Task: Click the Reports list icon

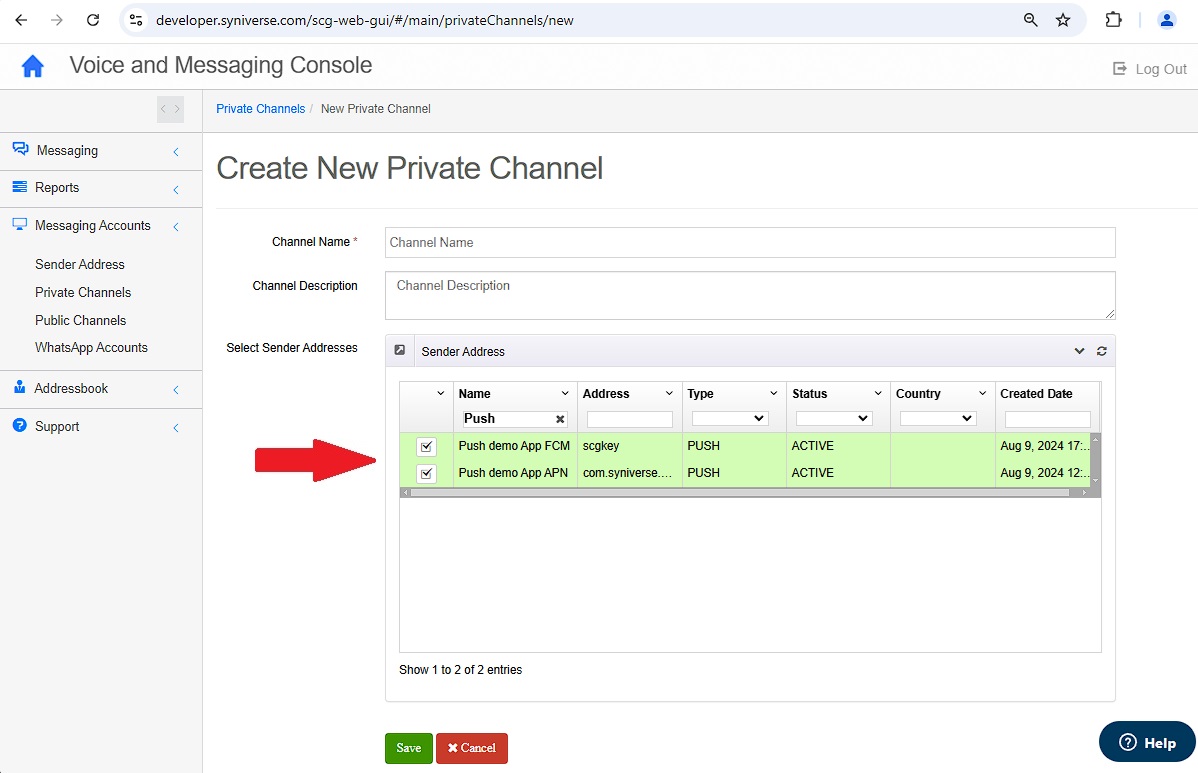Action: [x=20, y=186]
